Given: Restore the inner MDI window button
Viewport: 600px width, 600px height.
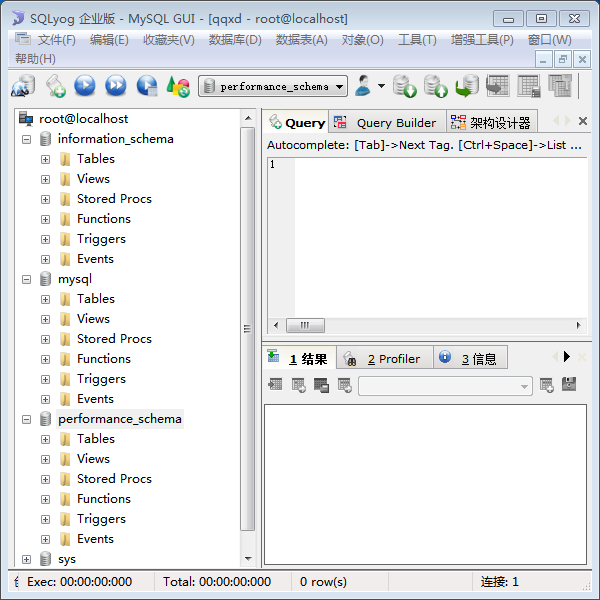Looking at the screenshot, I should click(562, 59).
